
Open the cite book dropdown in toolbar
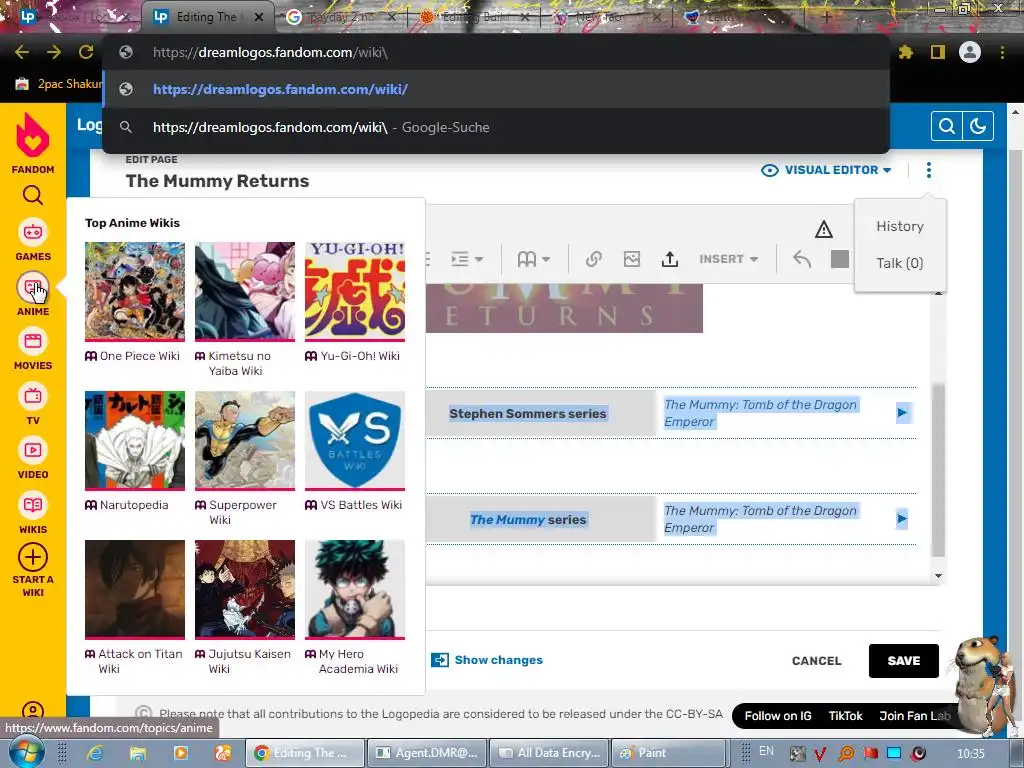(x=534, y=259)
